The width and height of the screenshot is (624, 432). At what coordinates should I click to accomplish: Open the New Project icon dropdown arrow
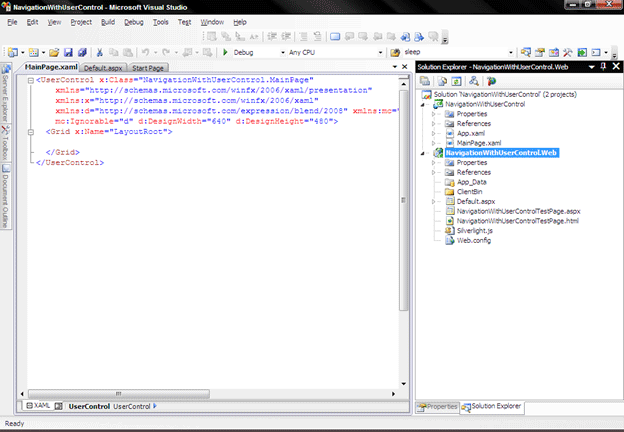coord(23,53)
